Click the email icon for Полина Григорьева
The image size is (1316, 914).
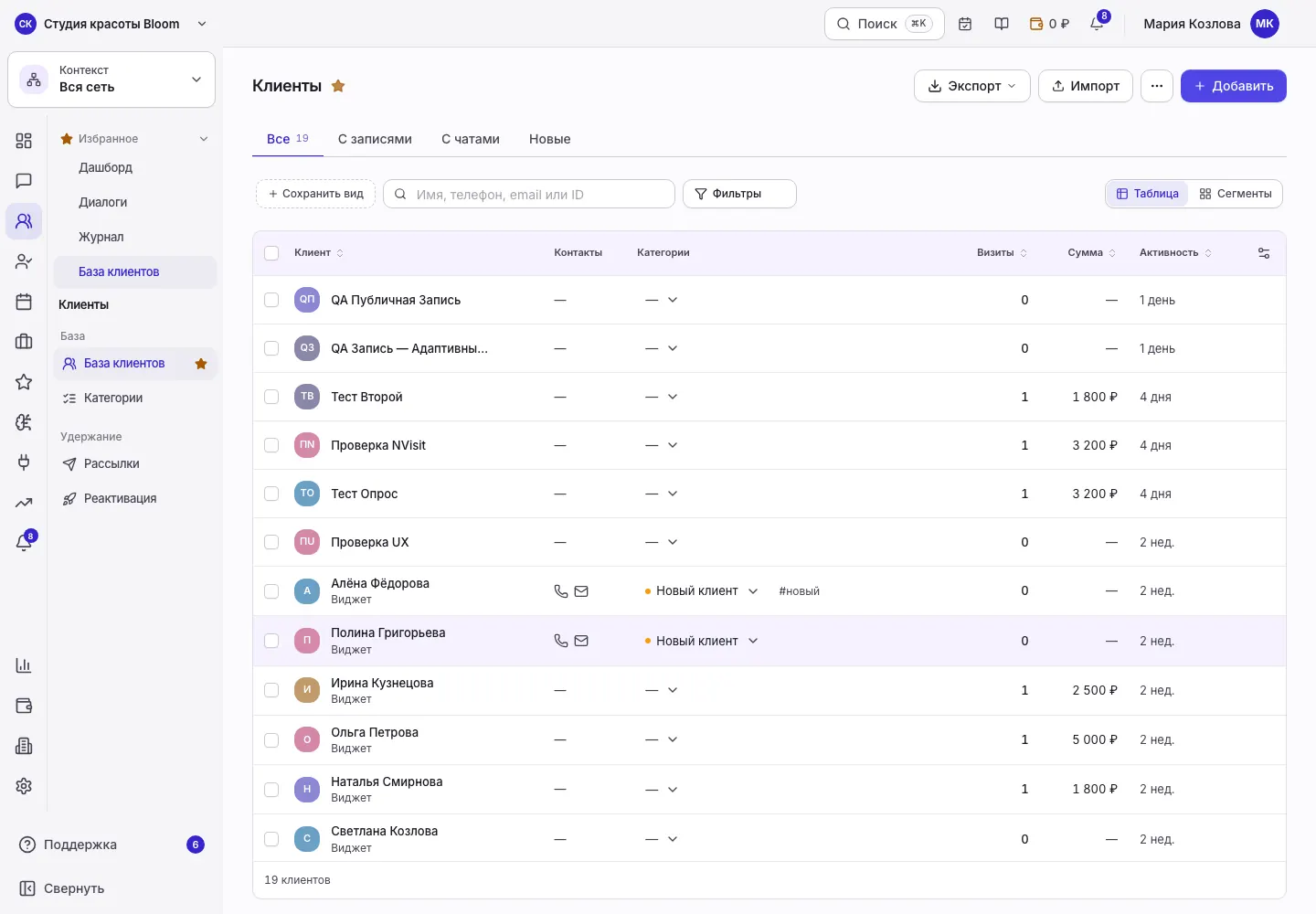[581, 641]
